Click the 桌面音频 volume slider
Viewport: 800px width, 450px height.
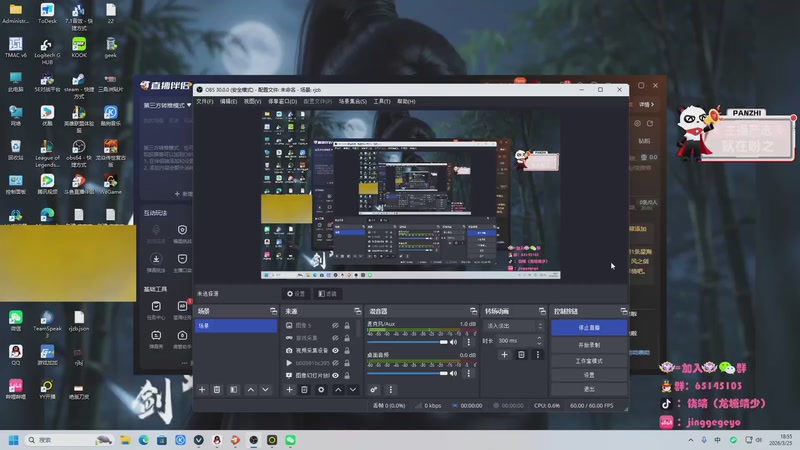408,373
